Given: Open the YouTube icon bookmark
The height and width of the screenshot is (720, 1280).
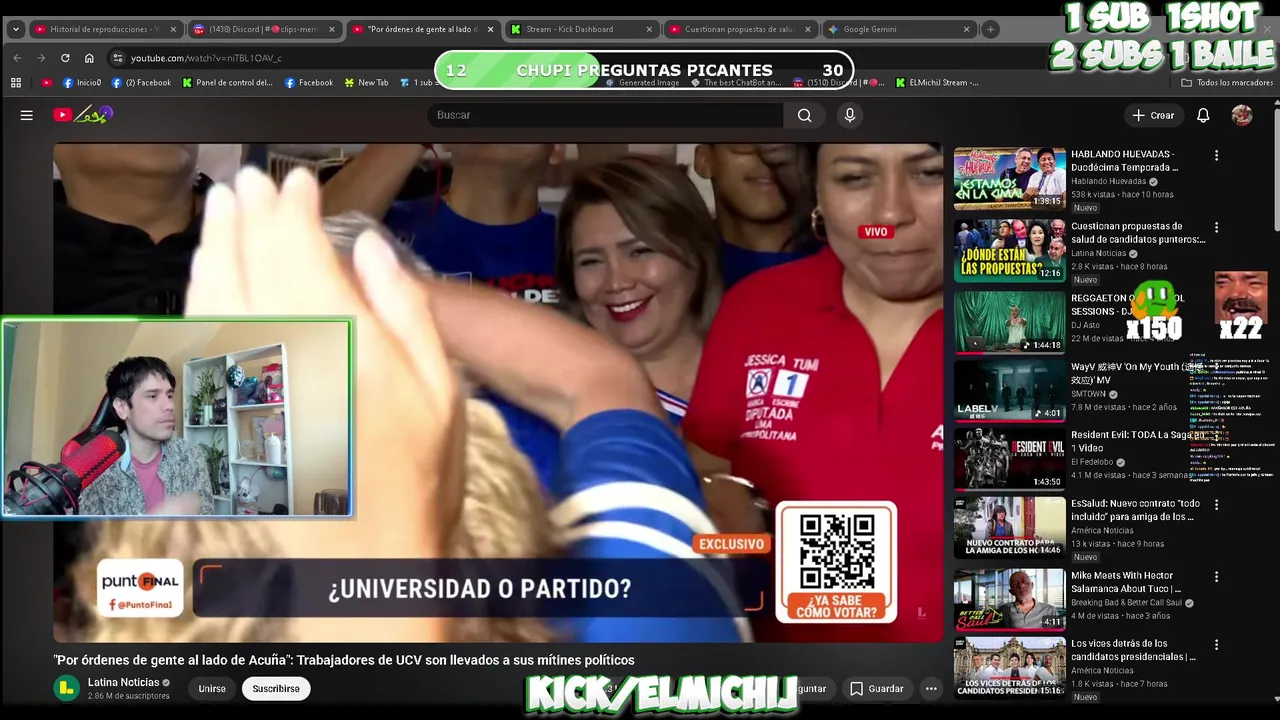Looking at the screenshot, I should (47, 83).
